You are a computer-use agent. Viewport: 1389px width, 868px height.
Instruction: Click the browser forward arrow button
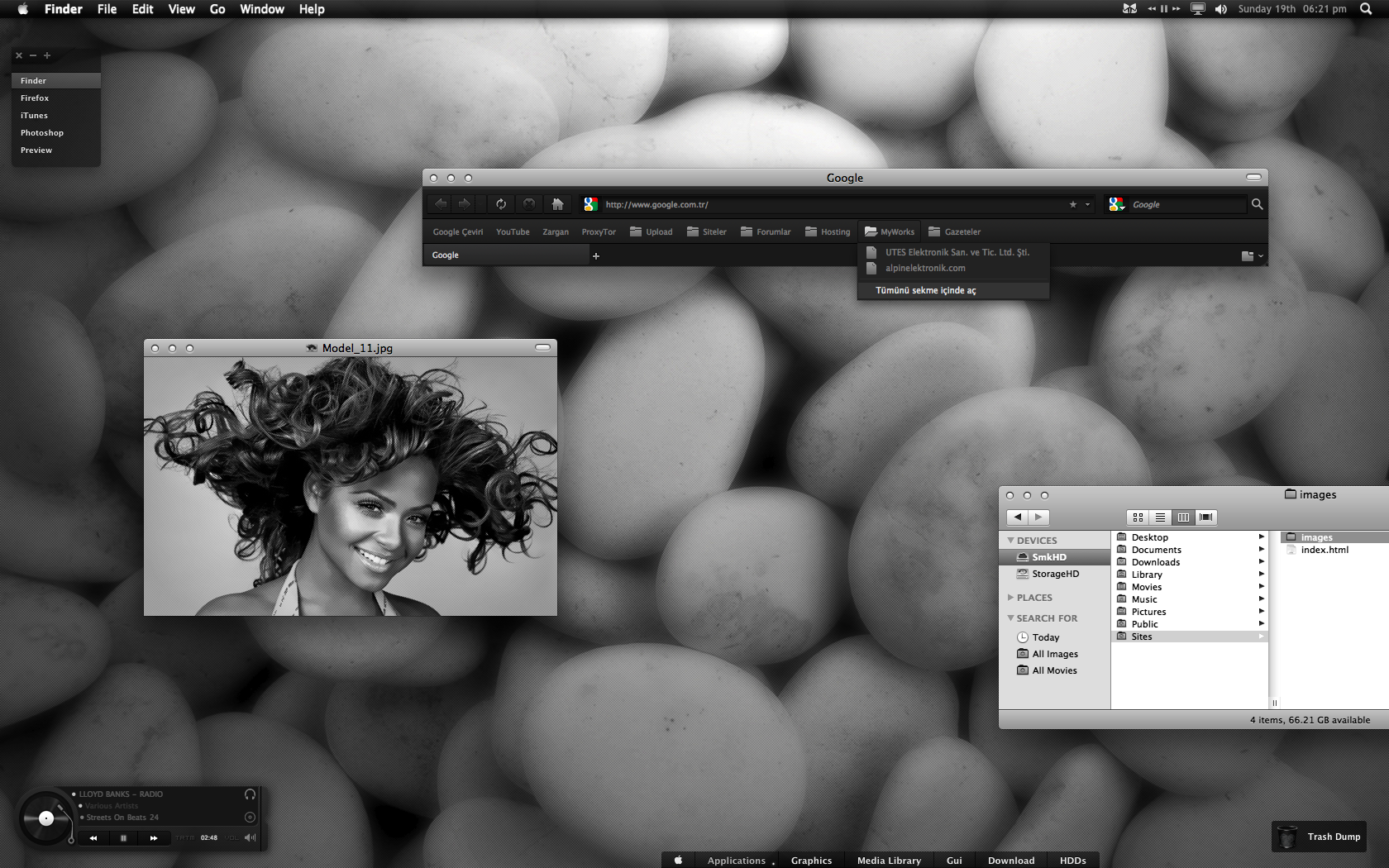(464, 203)
